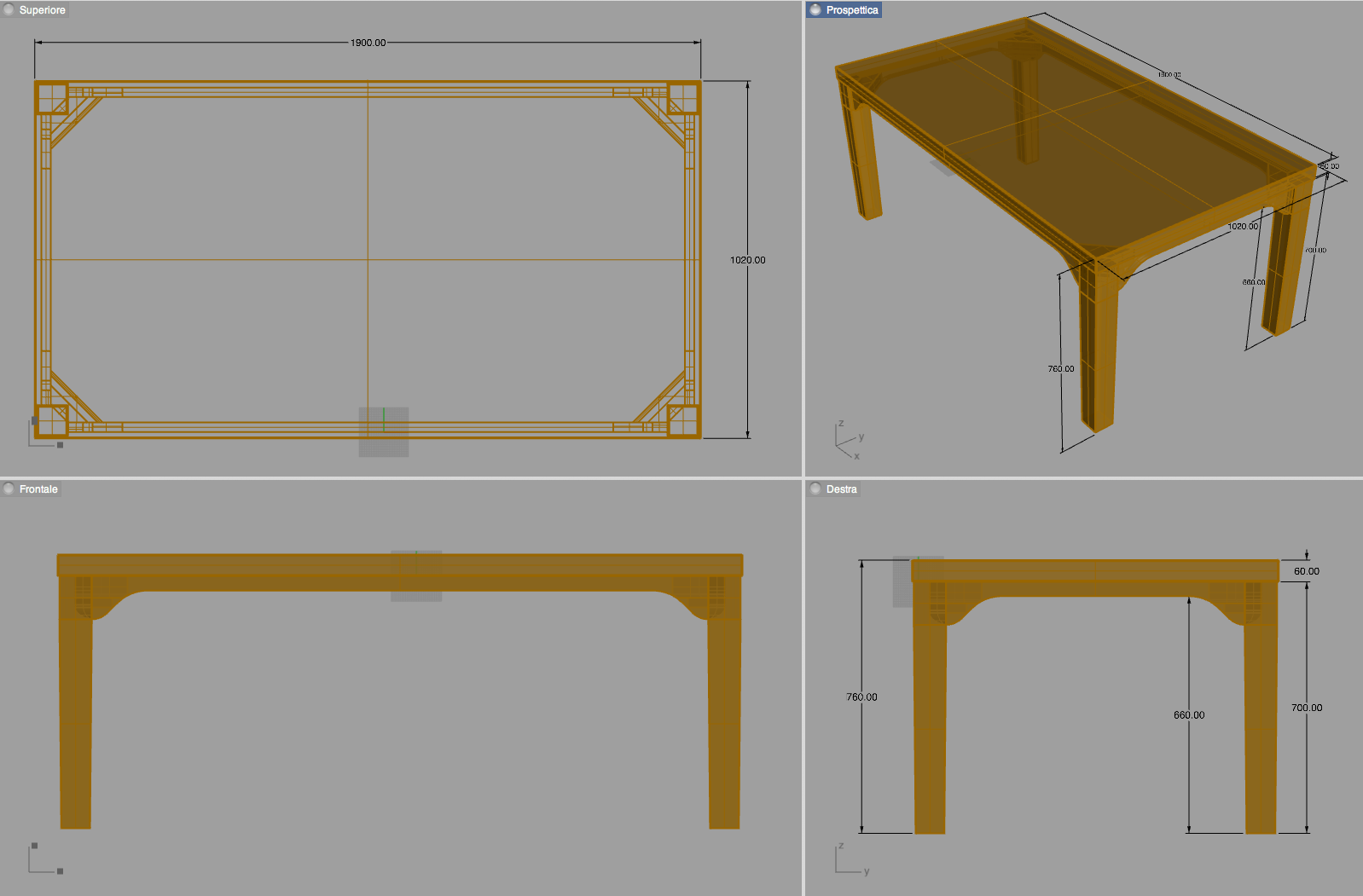Click the Superiore viewport title label

point(42,10)
